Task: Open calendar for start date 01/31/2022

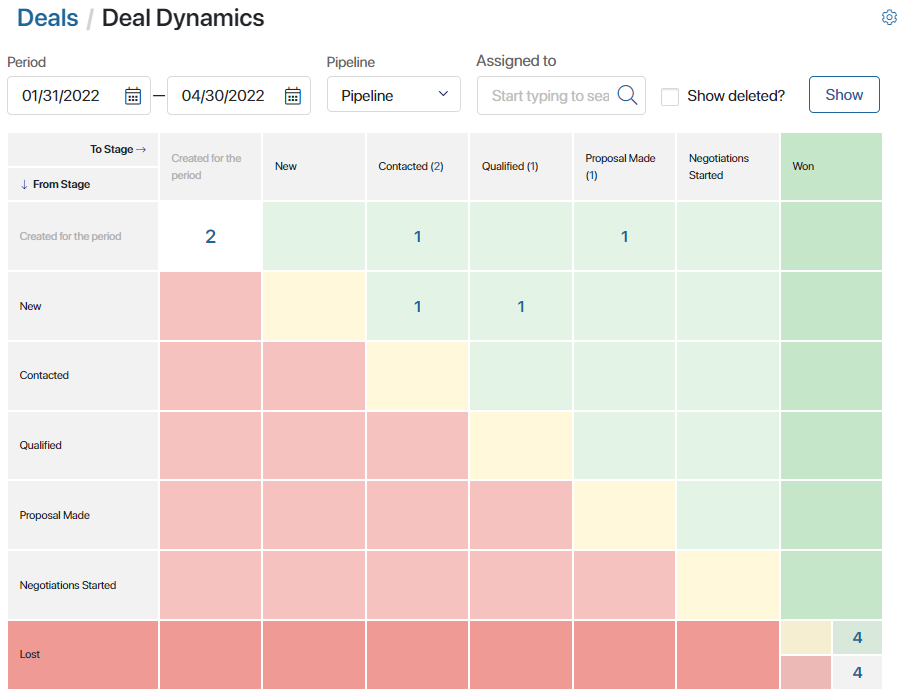Action: pyautogui.click(x=133, y=96)
